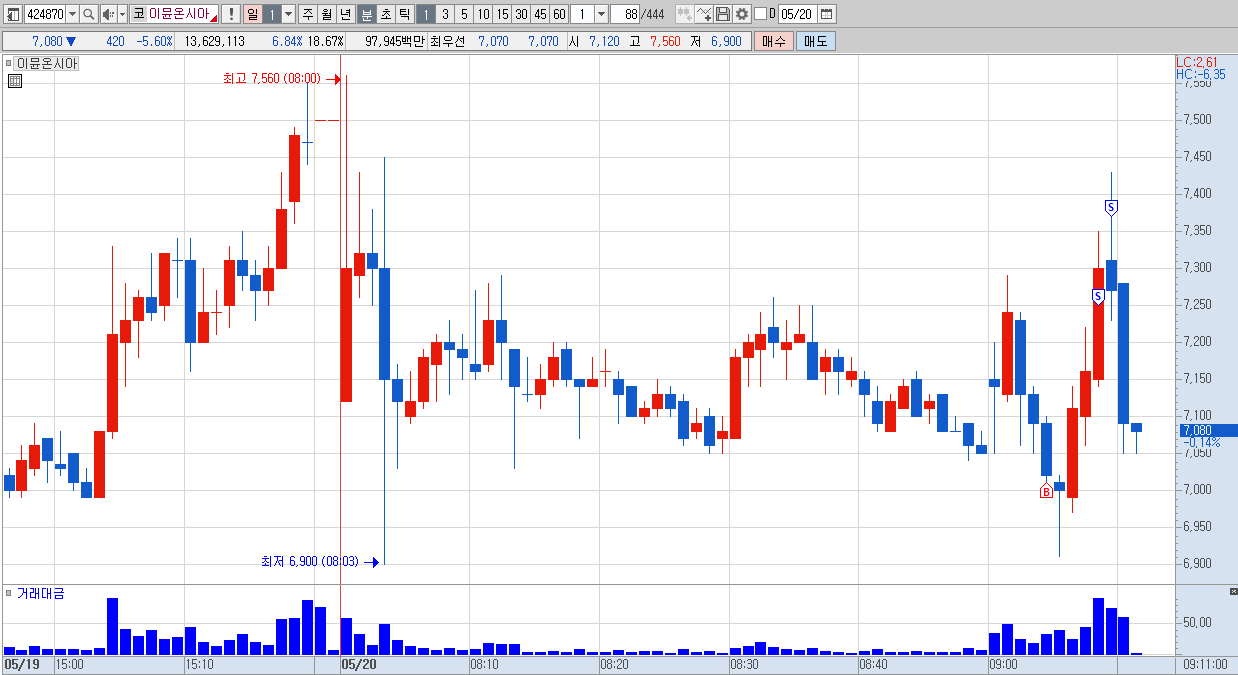This screenshot has width=1238, height=675.
Task: Open the calendar date picker icon
Action: pos(826,14)
